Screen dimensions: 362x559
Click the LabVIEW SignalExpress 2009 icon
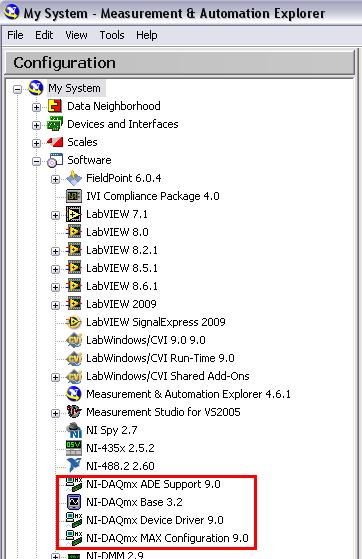[x=74, y=322]
